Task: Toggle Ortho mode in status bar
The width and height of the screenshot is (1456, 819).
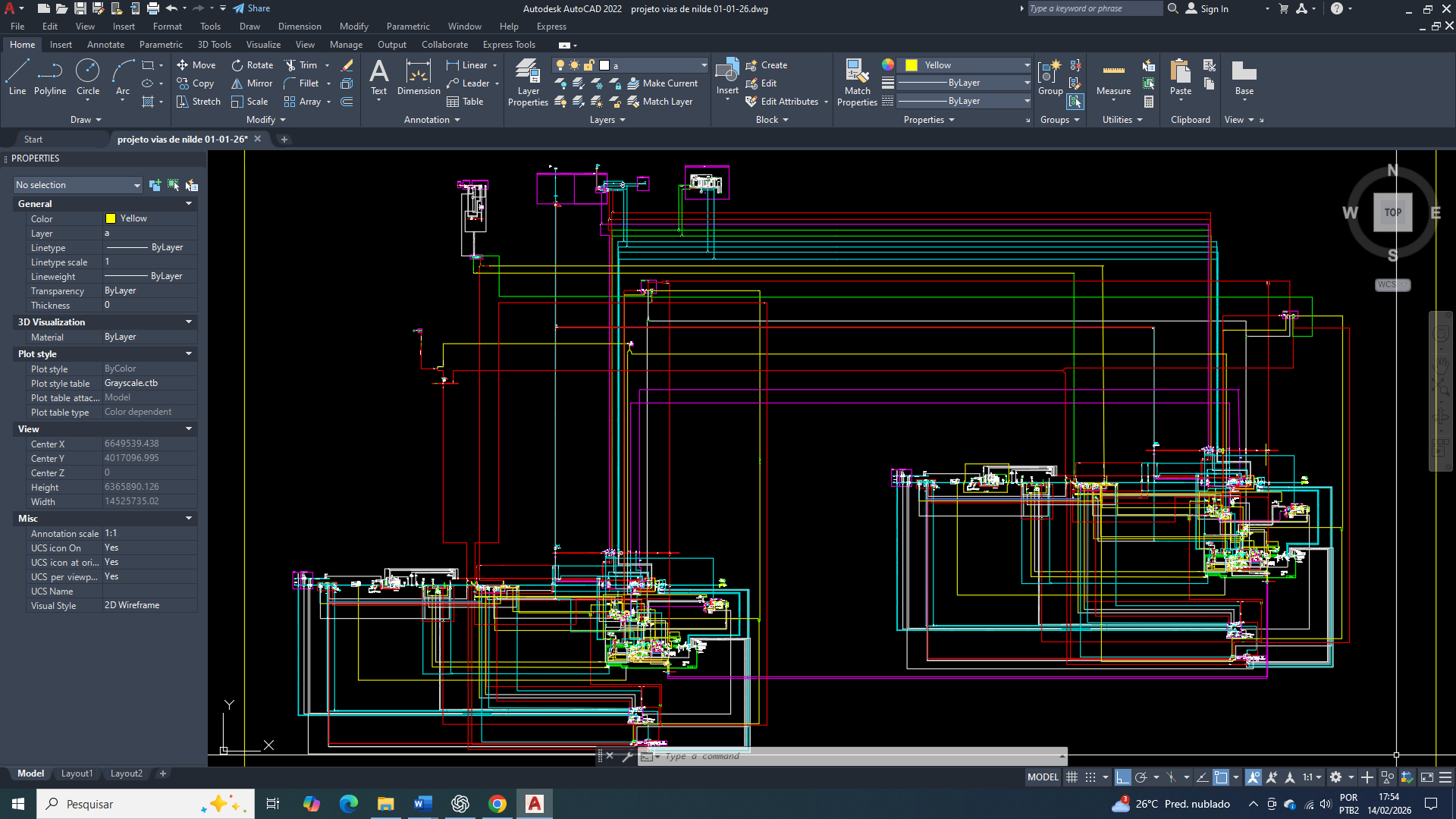Action: [1123, 777]
